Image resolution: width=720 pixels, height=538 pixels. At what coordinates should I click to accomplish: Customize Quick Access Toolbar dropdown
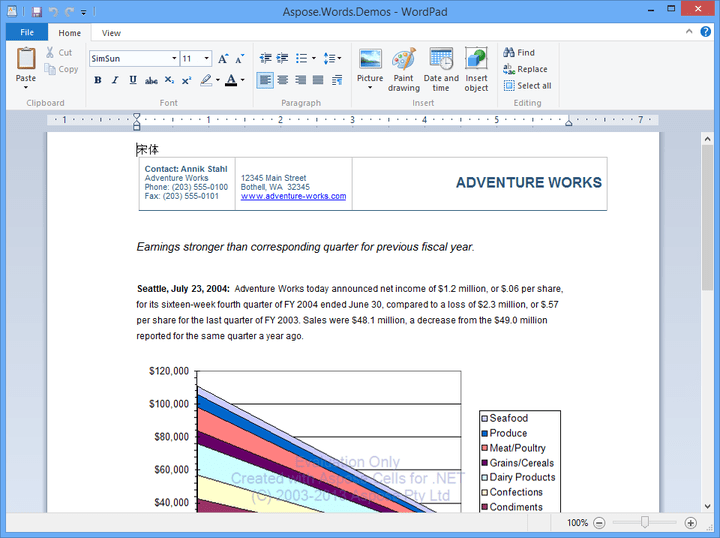84,12
